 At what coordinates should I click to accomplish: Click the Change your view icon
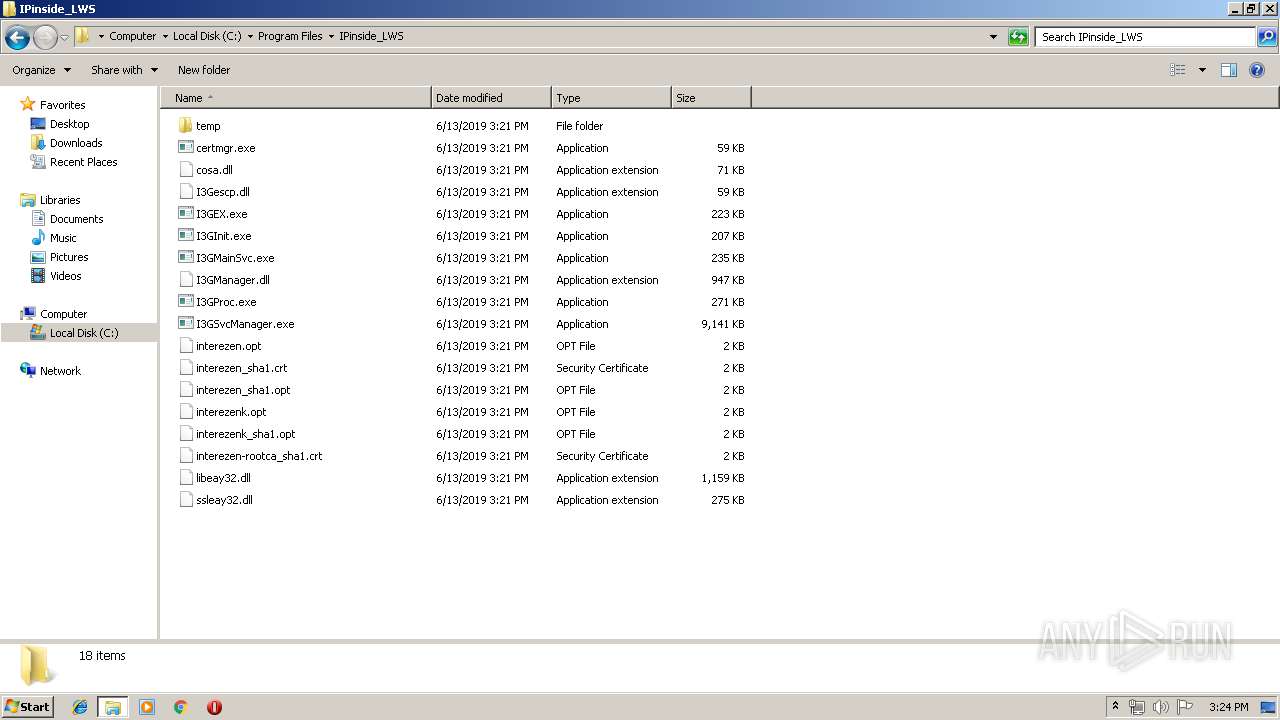tap(1178, 70)
